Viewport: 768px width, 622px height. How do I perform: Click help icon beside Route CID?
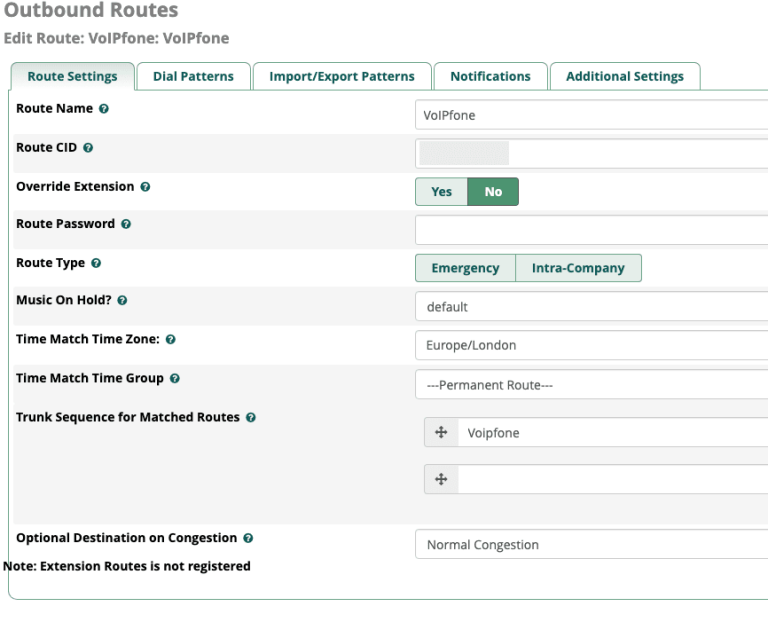(x=88, y=148)
